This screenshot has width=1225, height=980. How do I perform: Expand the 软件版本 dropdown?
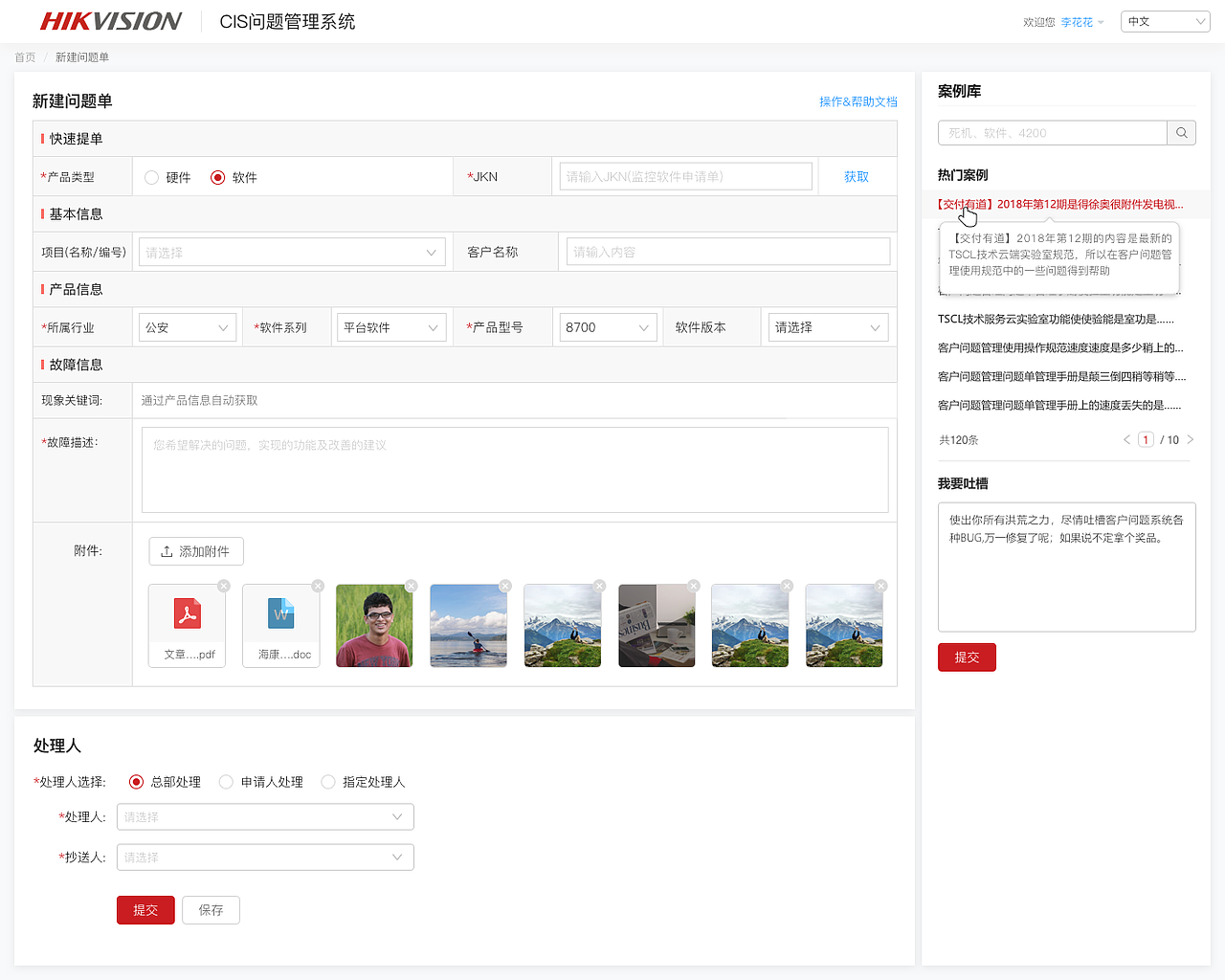pos(828,326)
